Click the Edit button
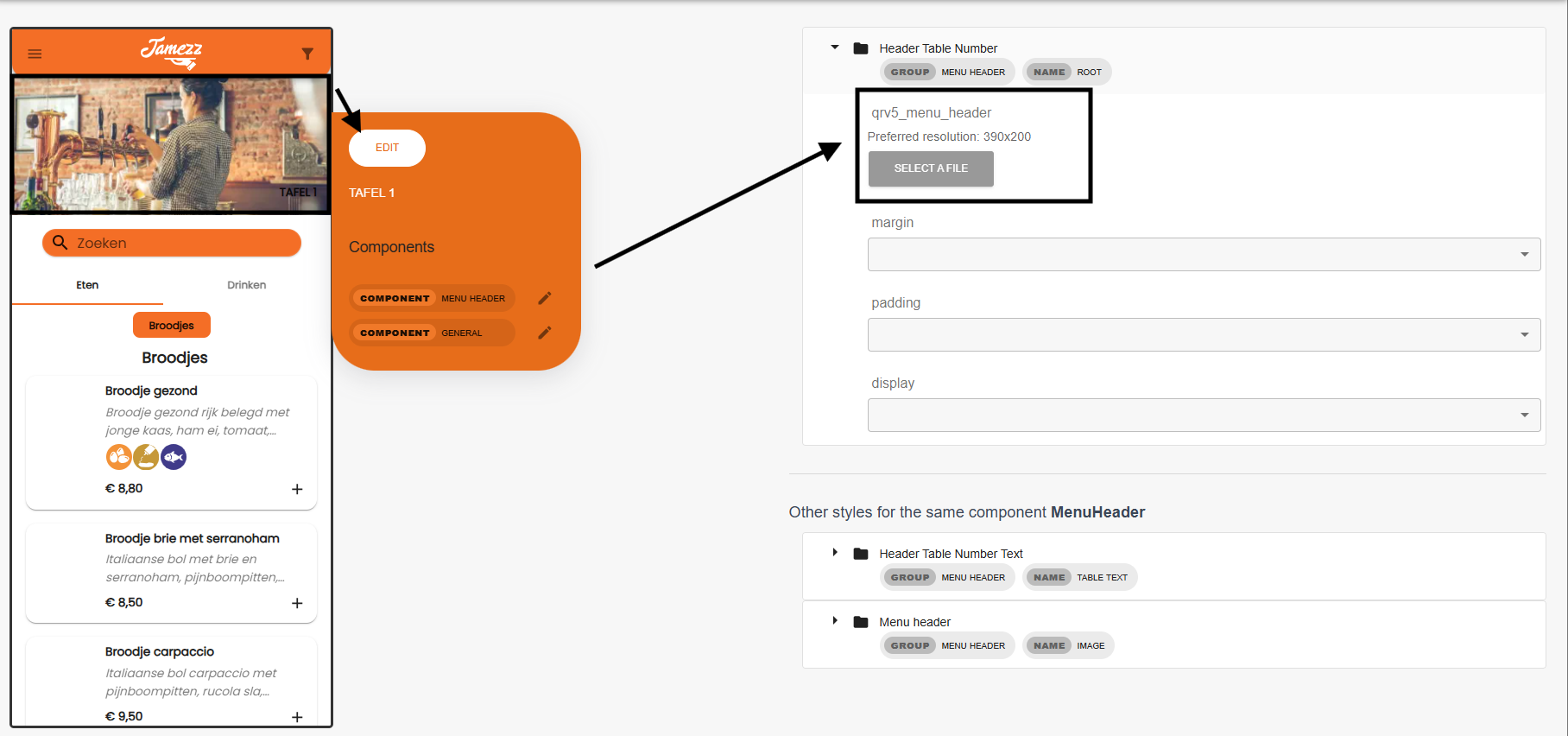This screenshot has width=1568, height=736. click(x=387, y=148)
